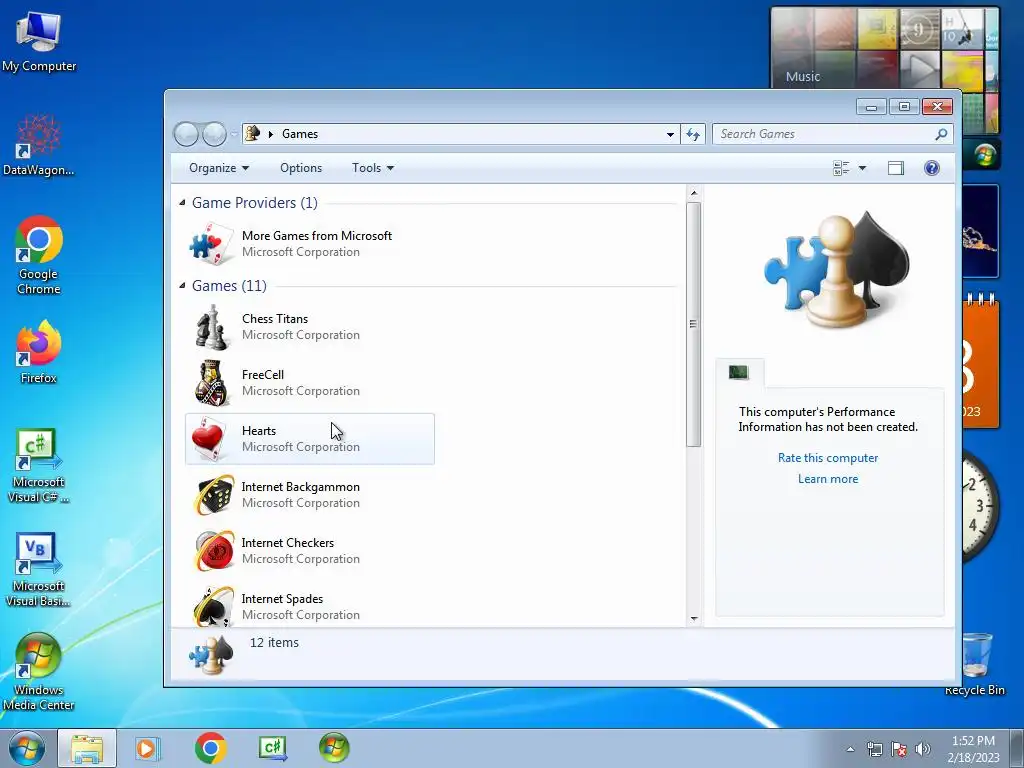Select the FreeCell card icon

[211, 383]
